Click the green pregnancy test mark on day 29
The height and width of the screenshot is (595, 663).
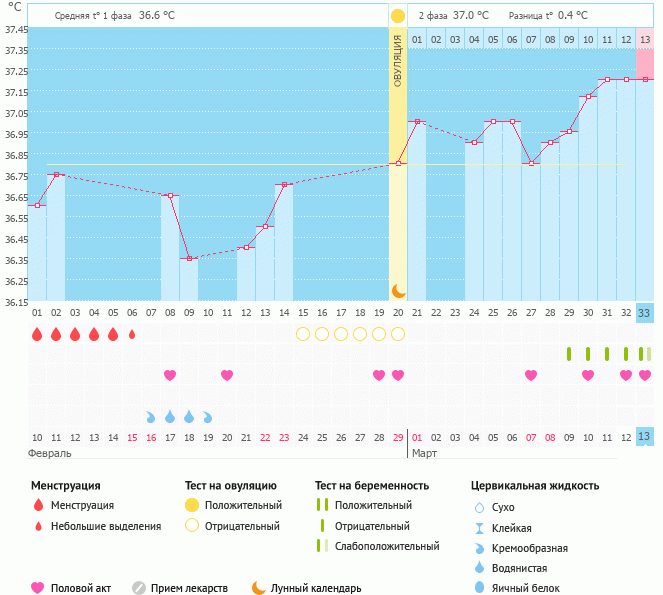point(569,353)
